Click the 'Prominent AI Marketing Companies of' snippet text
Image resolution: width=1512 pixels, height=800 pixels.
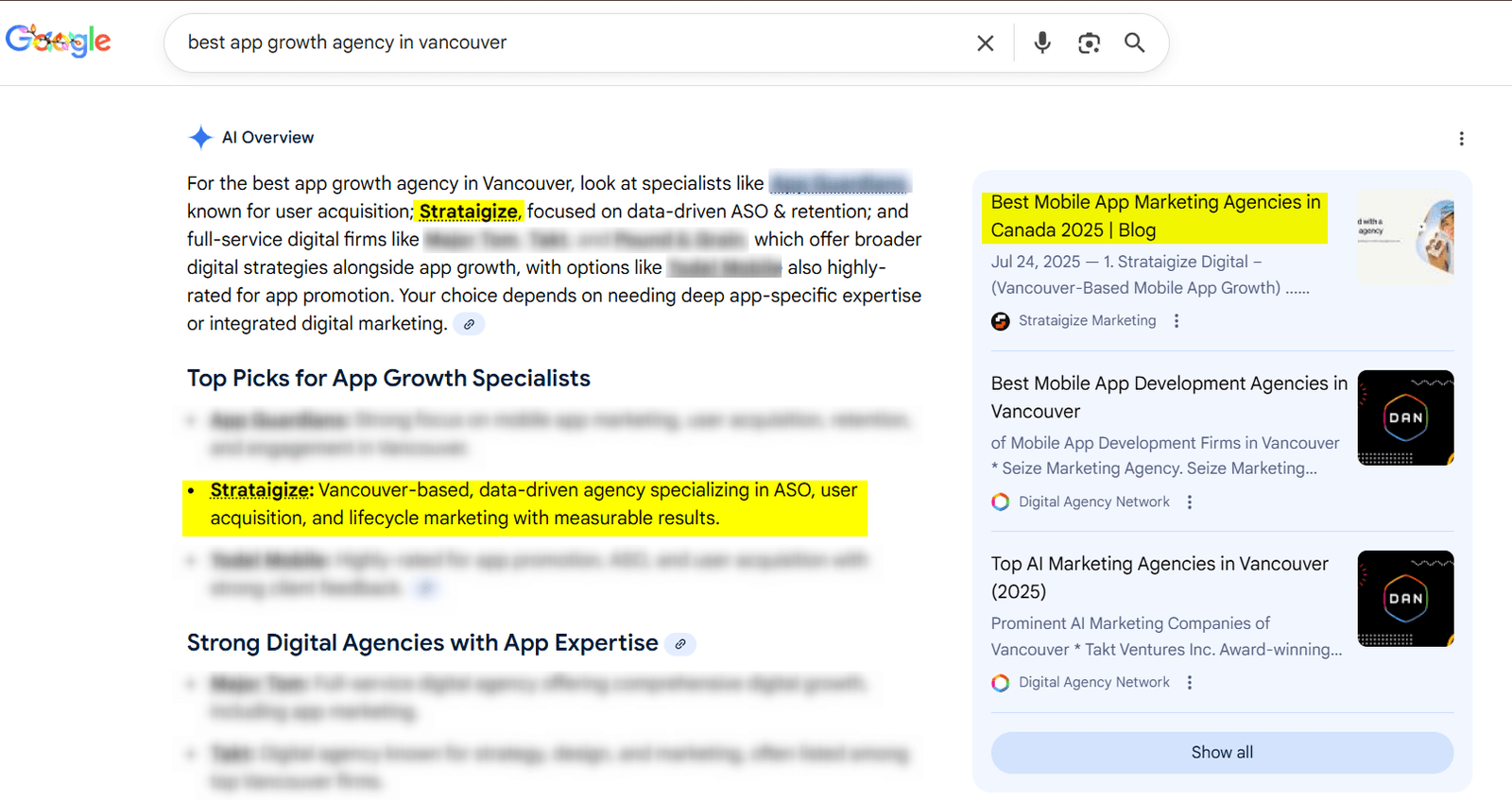pyautogui.click(x=1166, y=637)
